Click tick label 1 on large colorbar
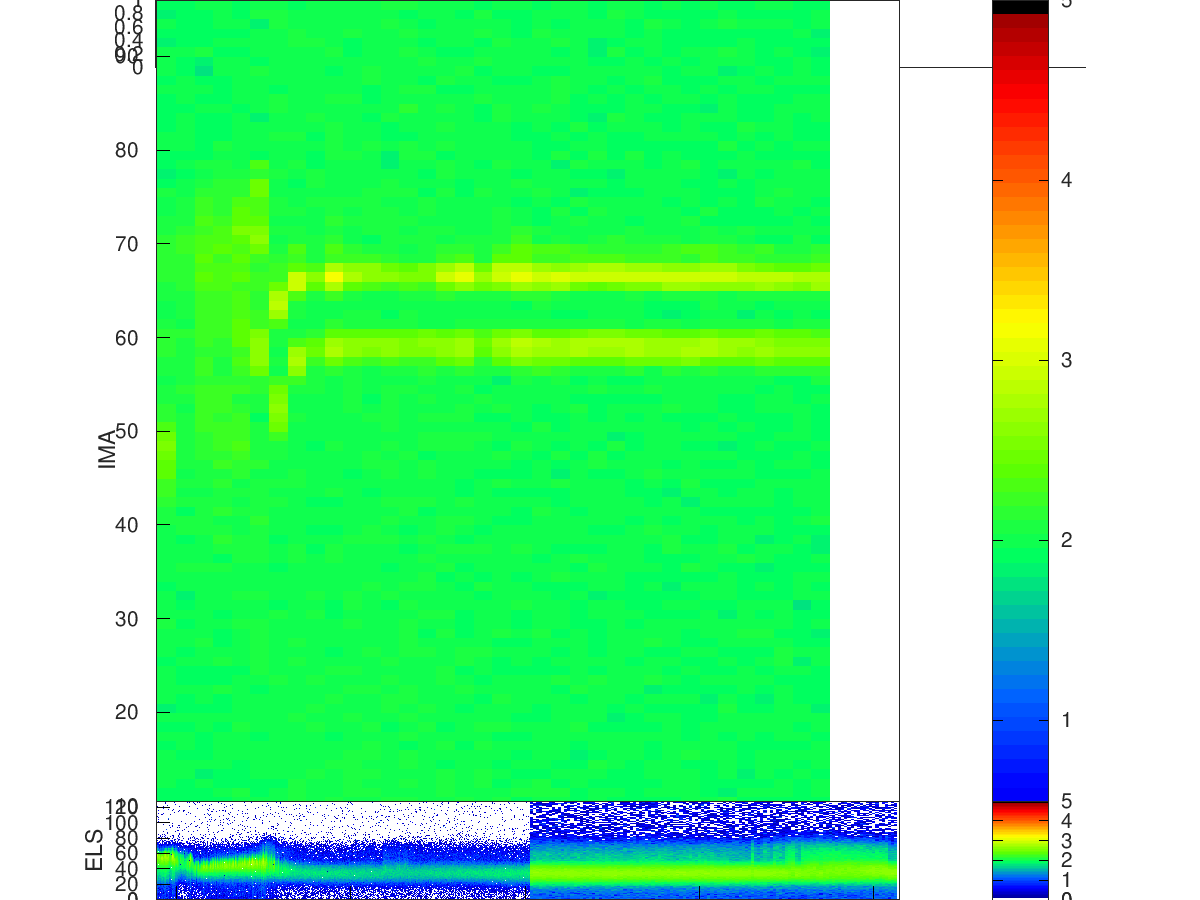1200x900 pixels. 1066,720
